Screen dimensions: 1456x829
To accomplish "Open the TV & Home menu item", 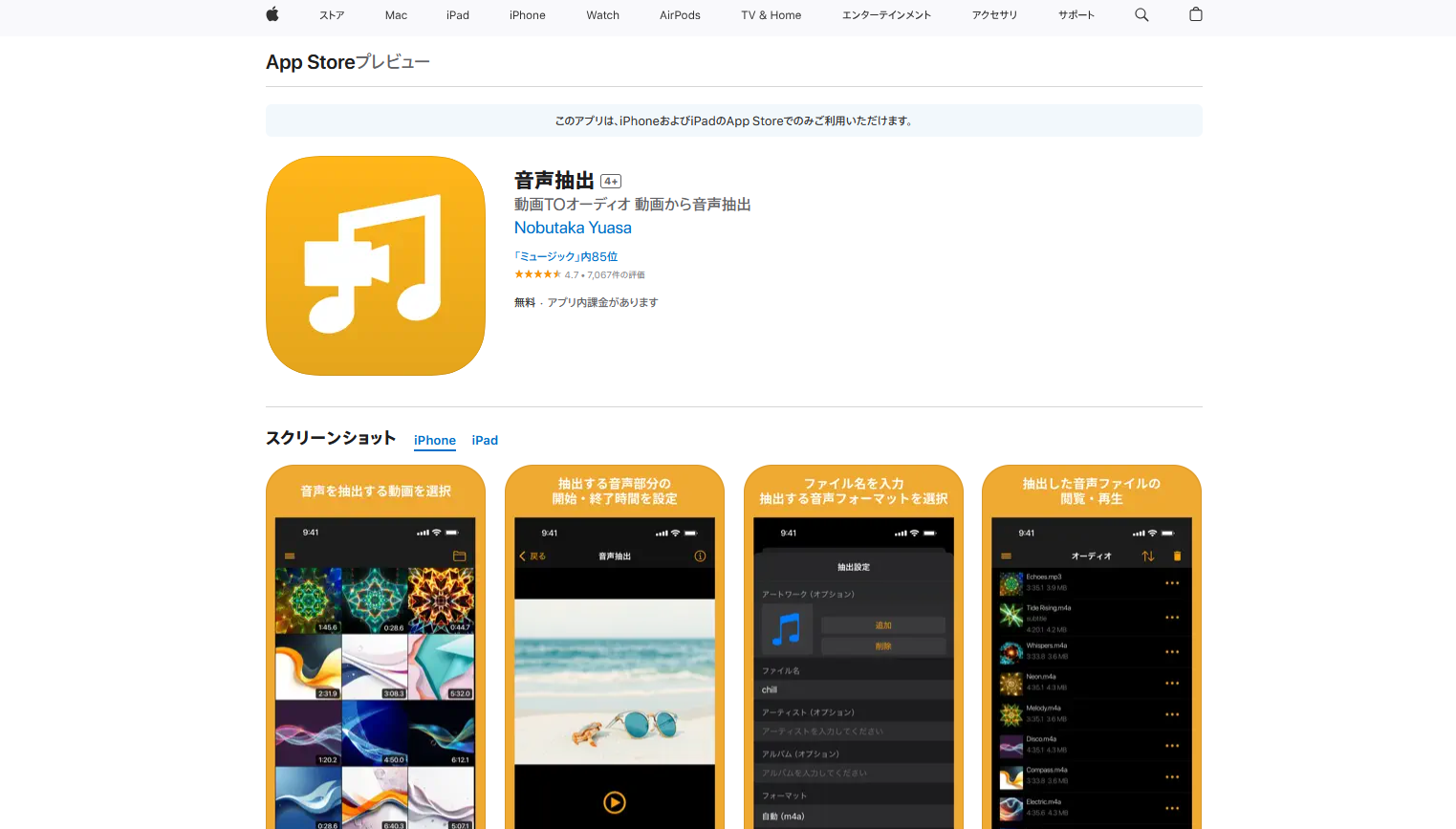I will coord(771,15).
